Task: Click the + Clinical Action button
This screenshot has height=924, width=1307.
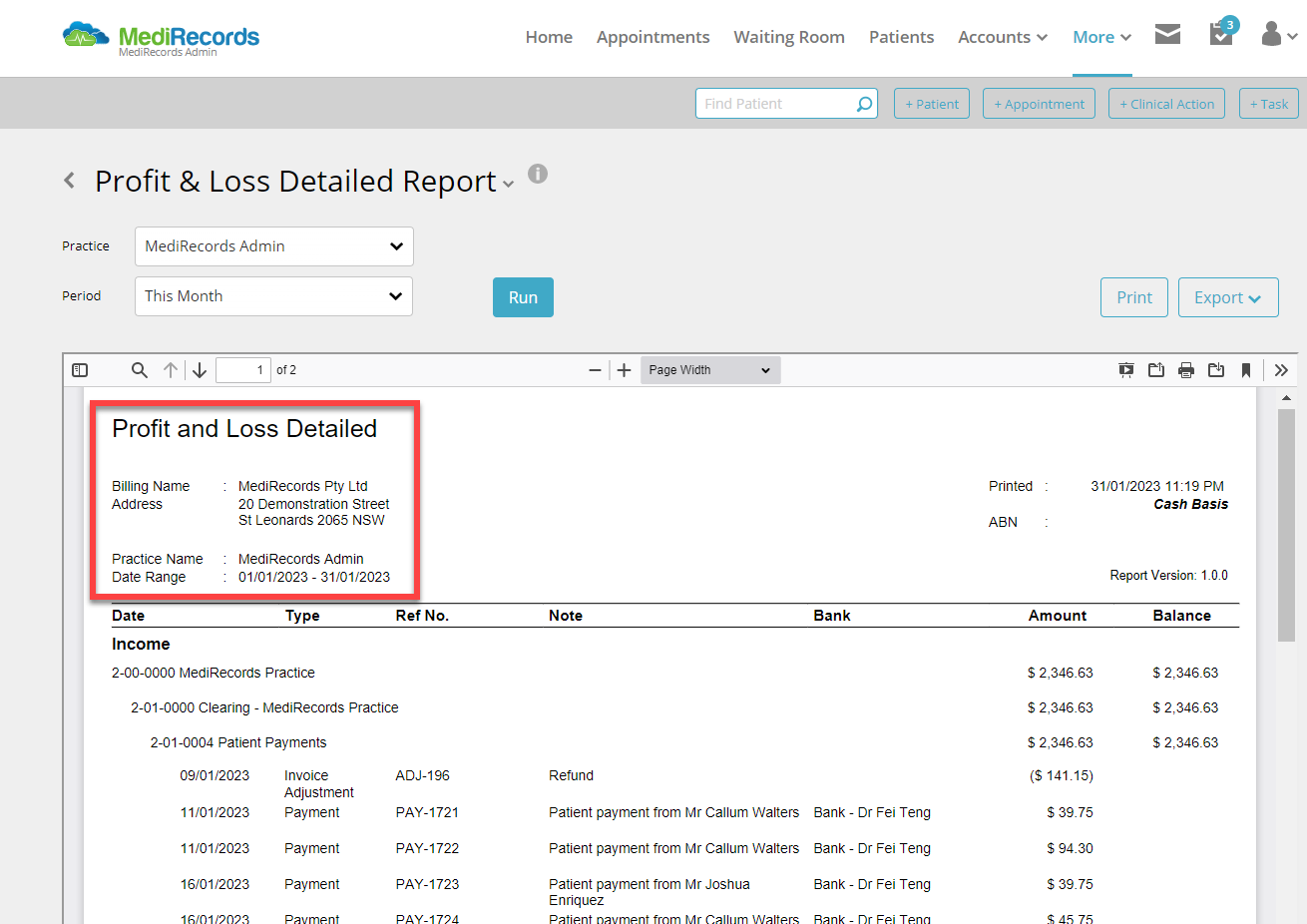Action: [x=1166, y=104]
